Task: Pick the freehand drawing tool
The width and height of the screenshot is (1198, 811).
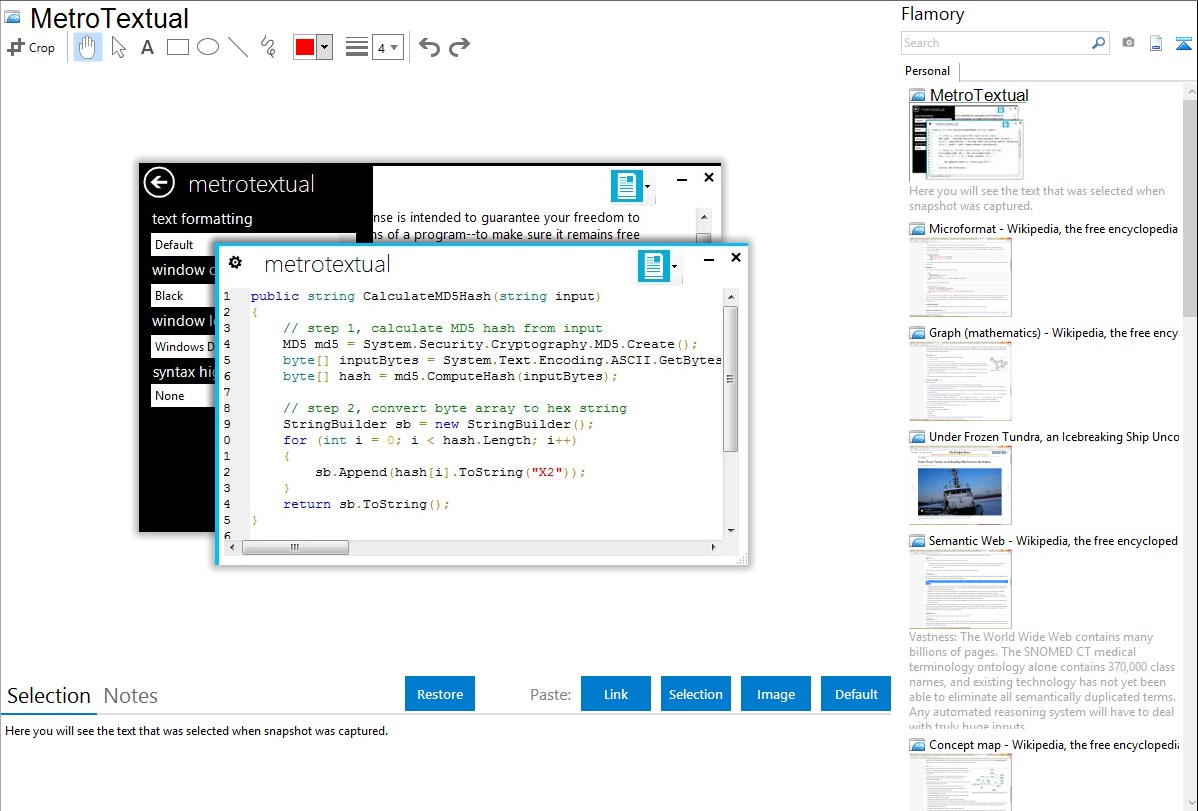Action: [x=268, y=47]
